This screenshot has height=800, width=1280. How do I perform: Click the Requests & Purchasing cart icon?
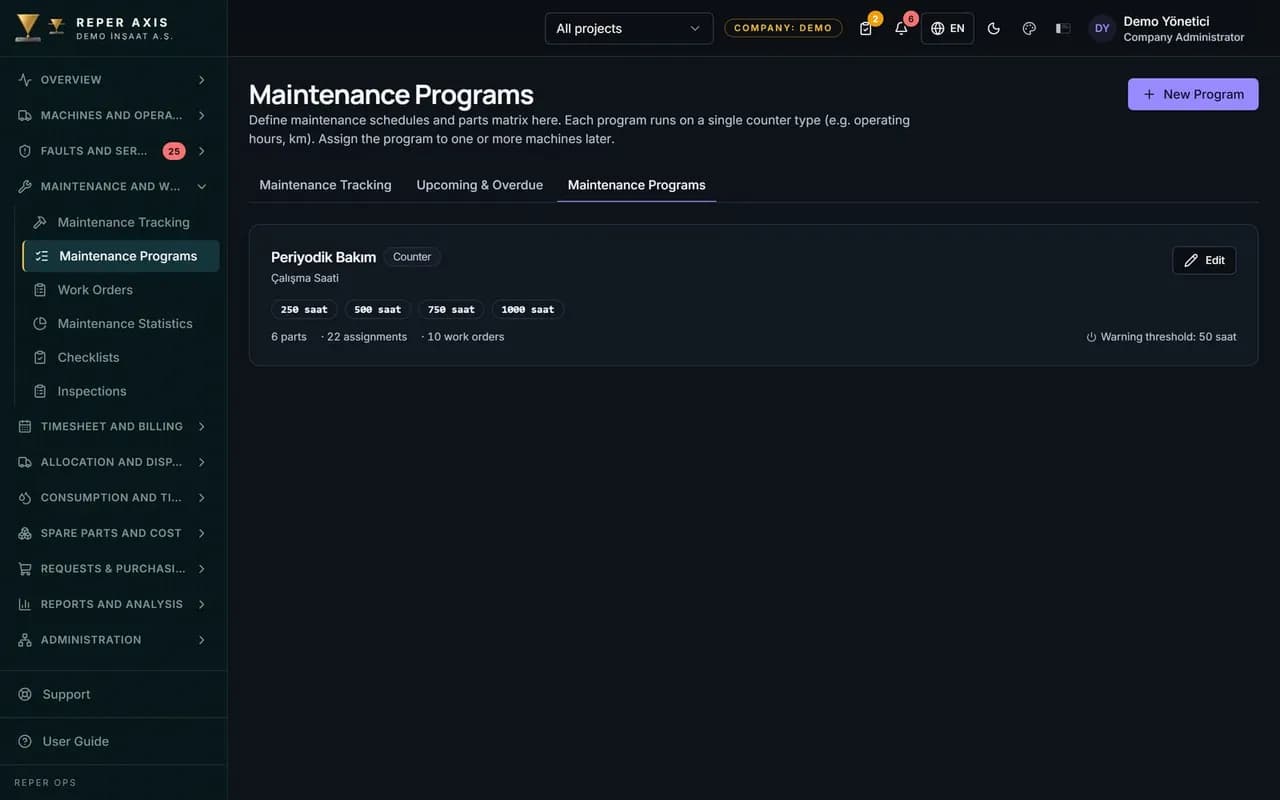[x=25, y=569]
